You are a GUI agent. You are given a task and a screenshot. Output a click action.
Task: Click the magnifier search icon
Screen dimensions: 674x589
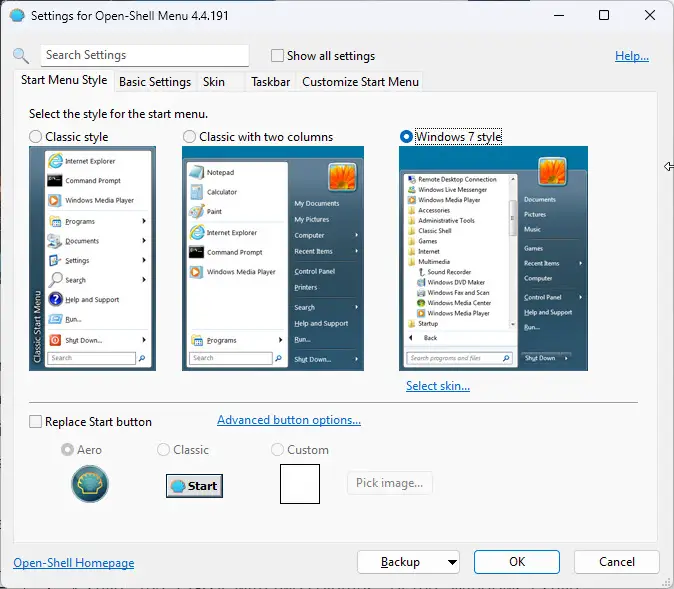click(x=21, y=56)
